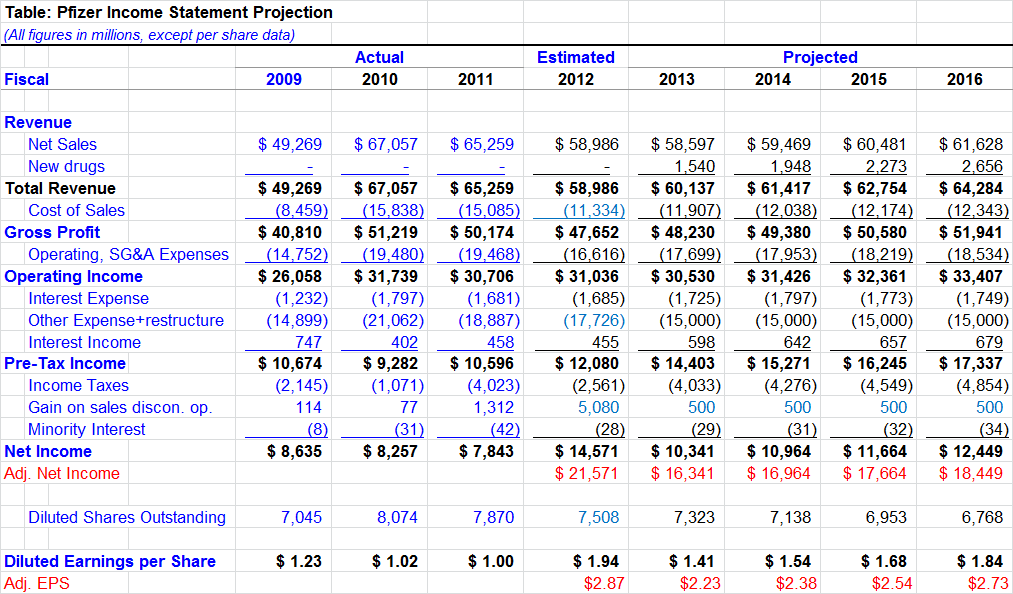1013x594 pixels.
Task: Select 2013 Total Revenue $ 60,137
Action: tap(682, 188)
